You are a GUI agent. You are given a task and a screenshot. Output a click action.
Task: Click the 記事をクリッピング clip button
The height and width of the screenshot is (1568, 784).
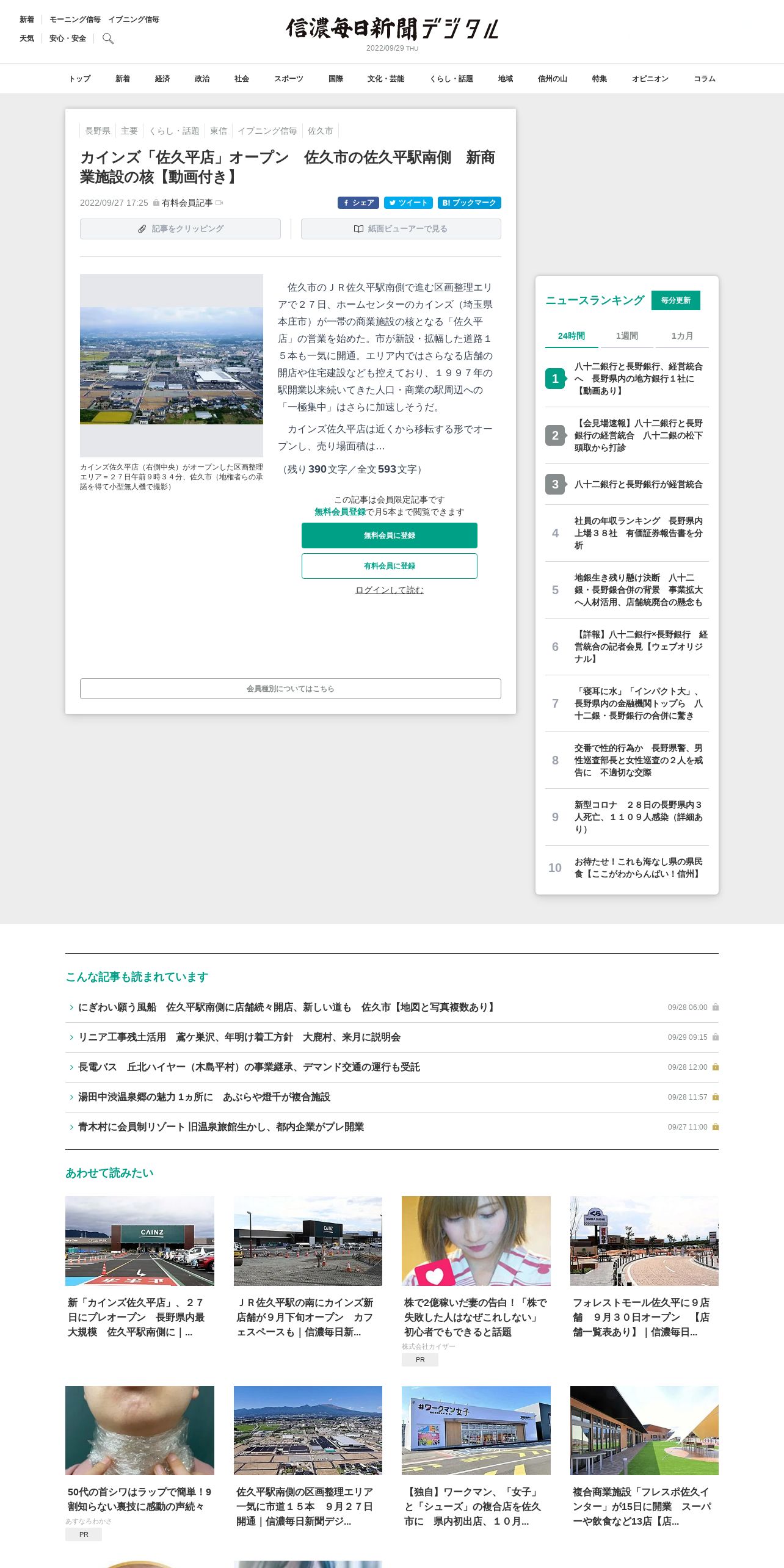(x=180, y=229)
